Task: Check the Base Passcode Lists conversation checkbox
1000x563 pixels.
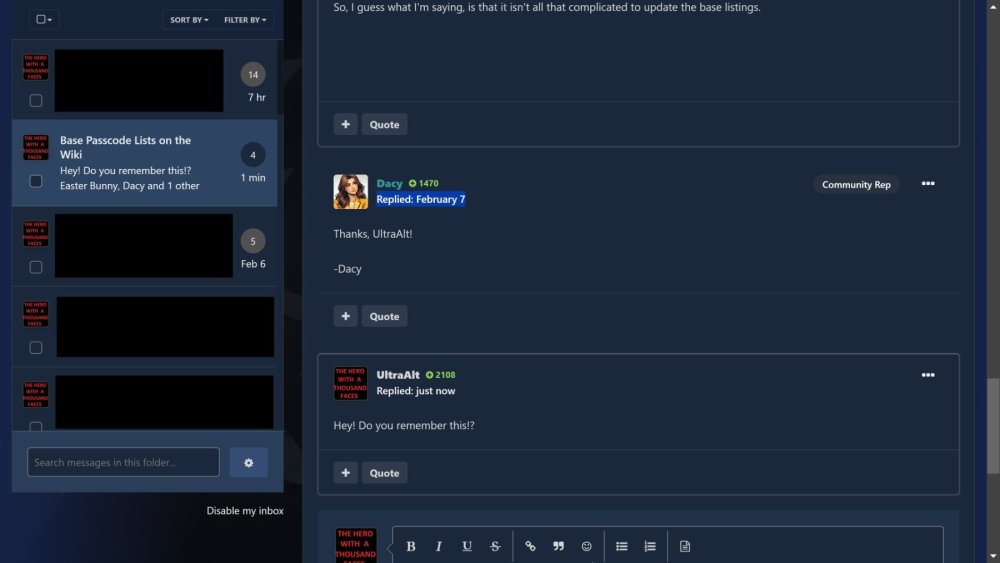Action: (36, 181)
